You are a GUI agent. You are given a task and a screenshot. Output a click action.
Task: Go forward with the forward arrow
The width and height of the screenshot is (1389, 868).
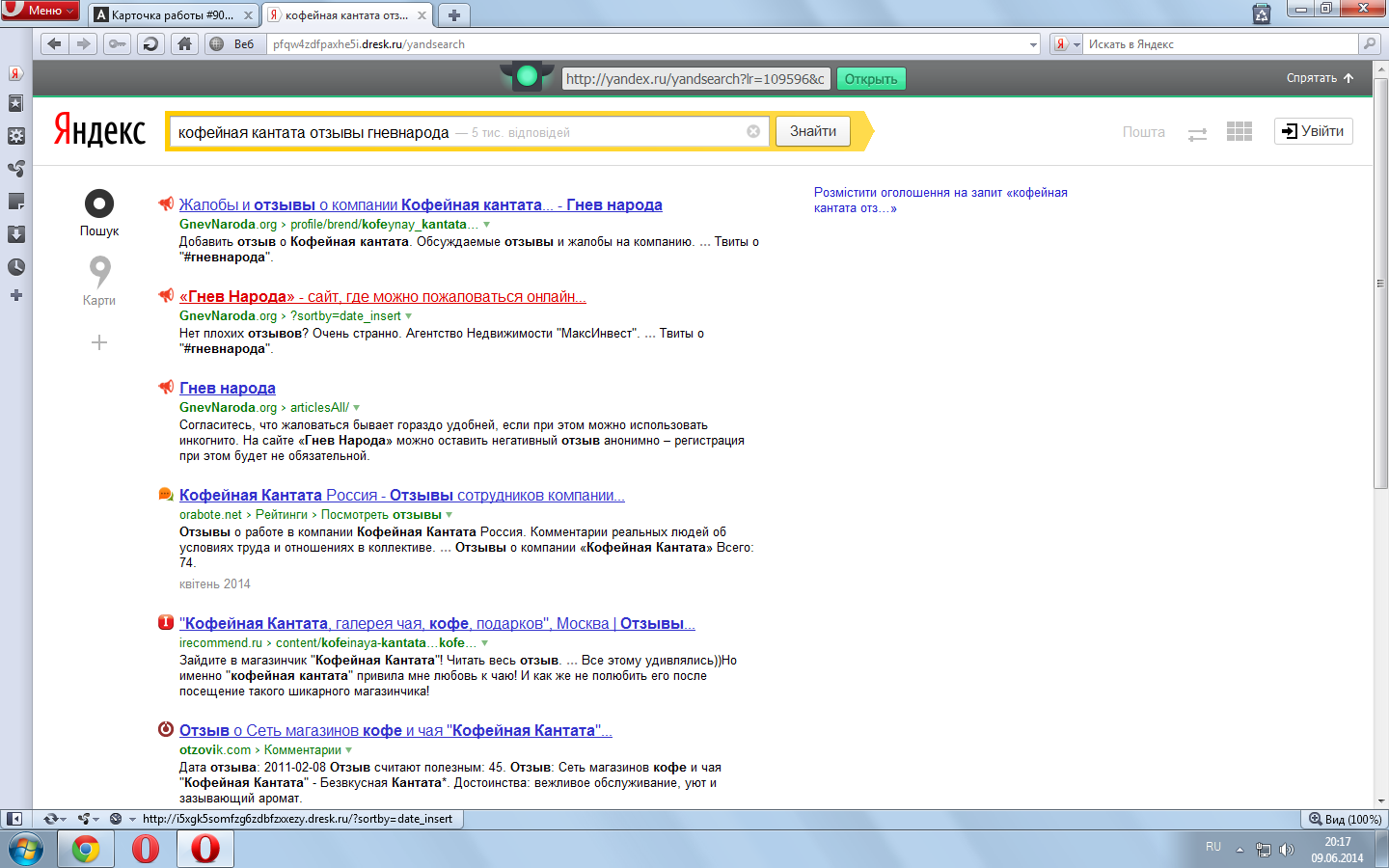pos(83,43)
